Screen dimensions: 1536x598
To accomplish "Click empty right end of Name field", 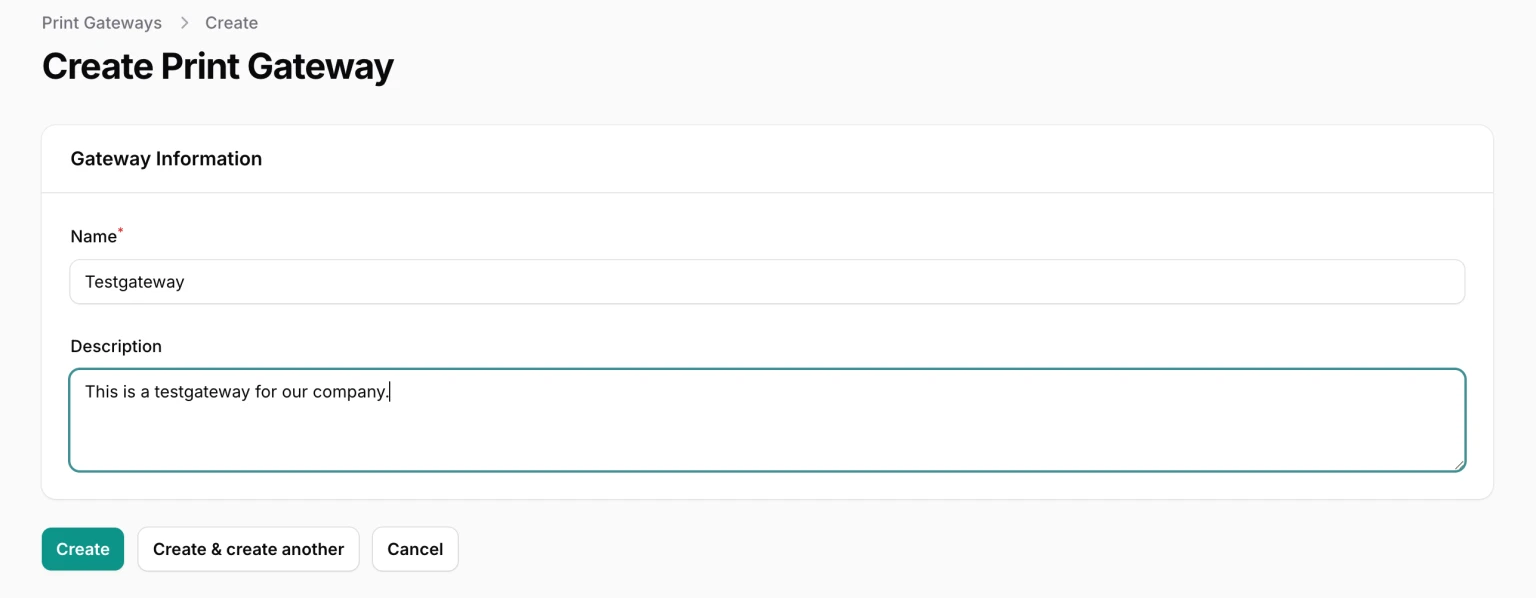I will click(1300, 282).
